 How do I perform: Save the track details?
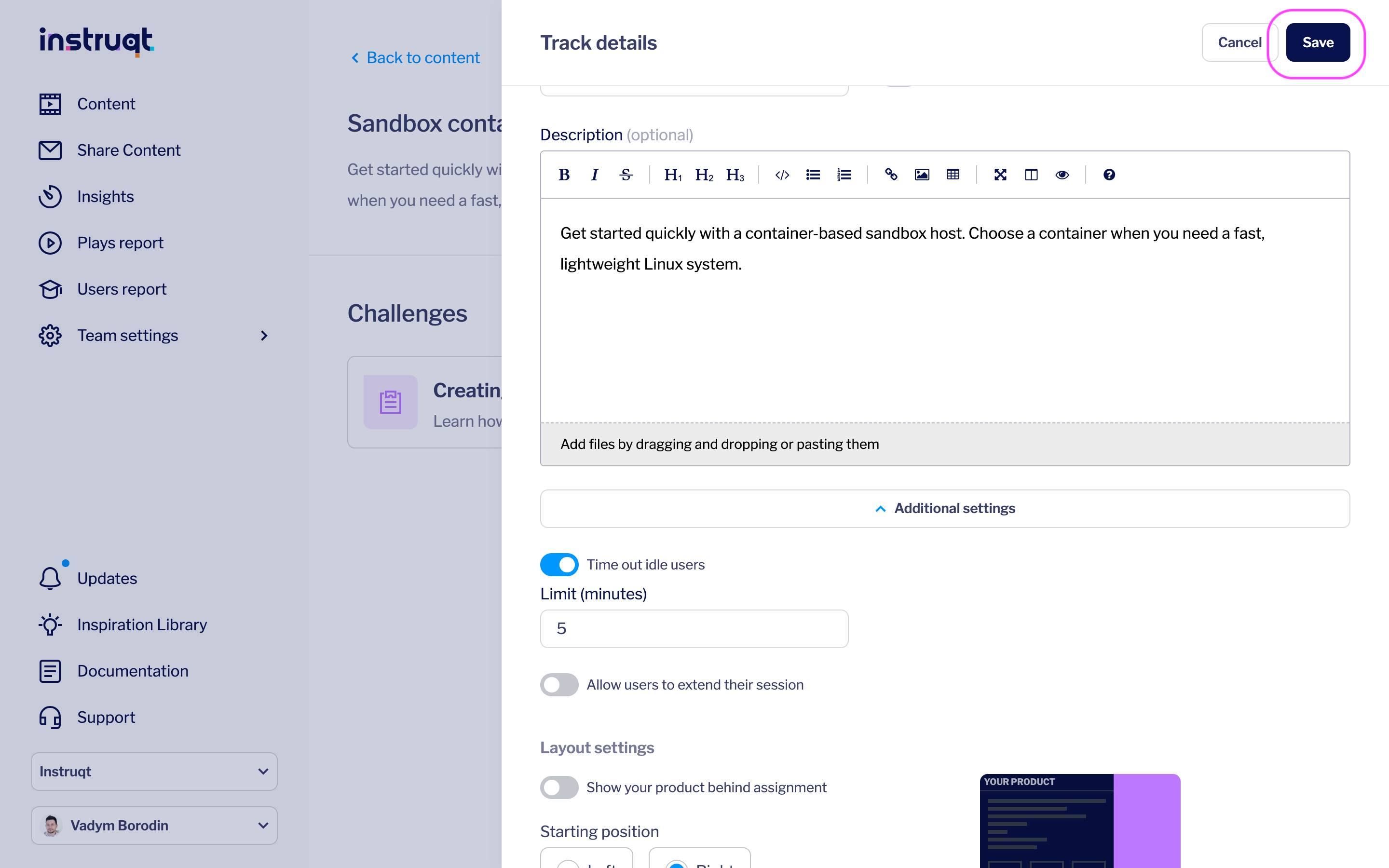1317,42
